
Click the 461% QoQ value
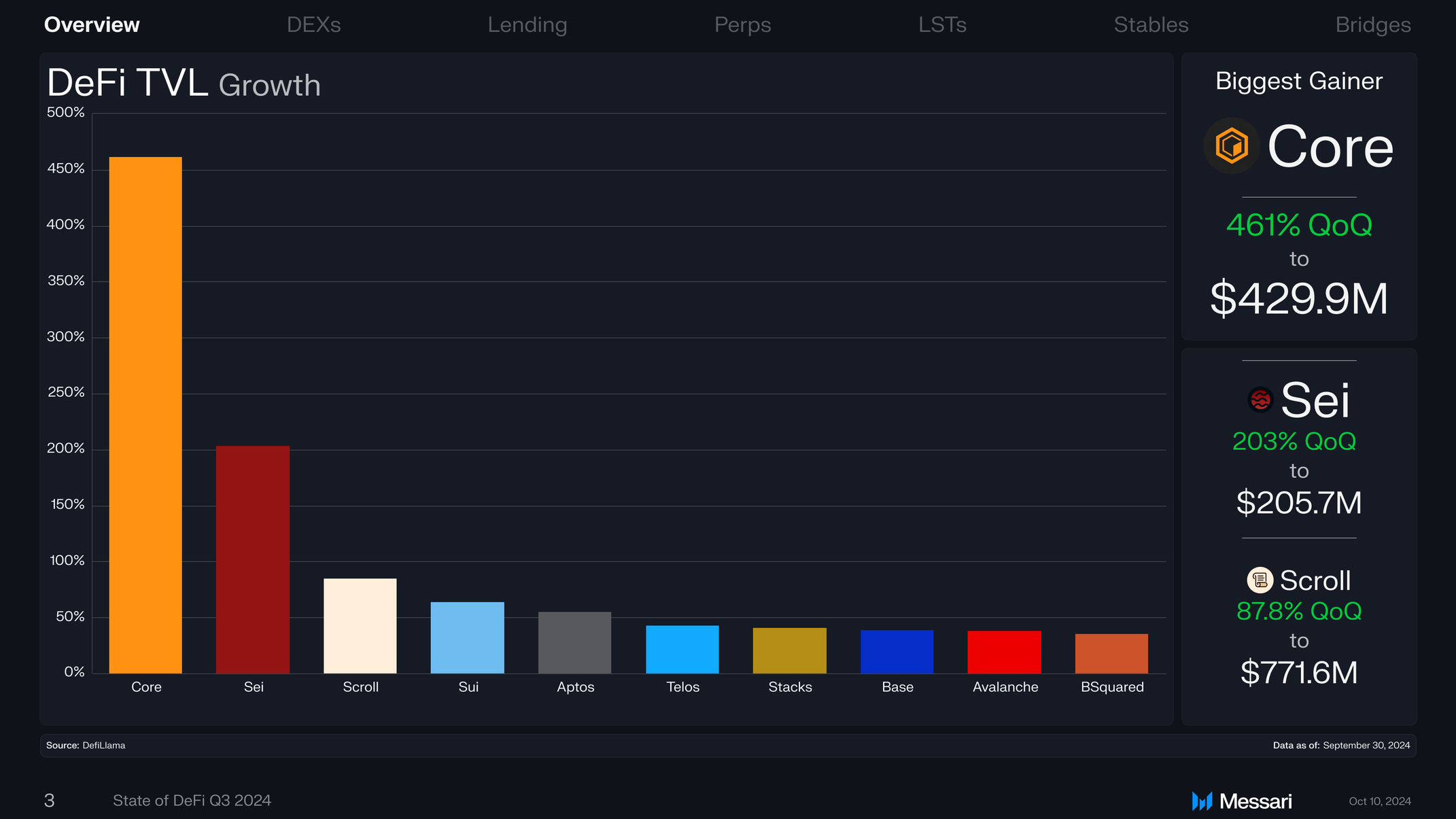[x=1299, y=225]
